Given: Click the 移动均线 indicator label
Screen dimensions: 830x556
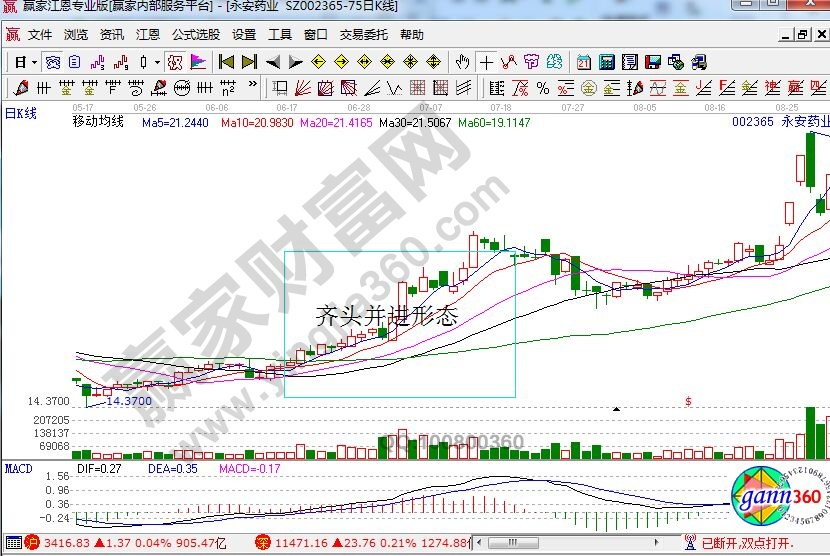Looking at the screenshot, I should pyautogui.click(x=98, y=123).
